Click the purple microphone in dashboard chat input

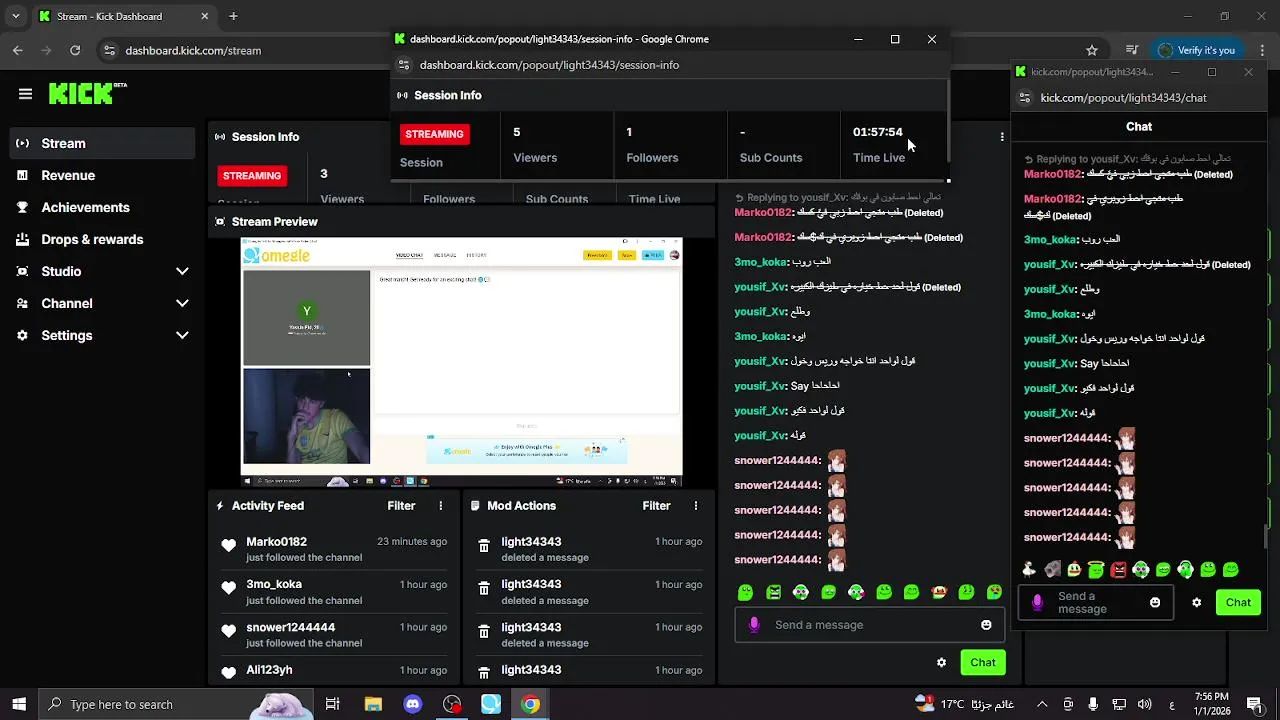(753, 625)
